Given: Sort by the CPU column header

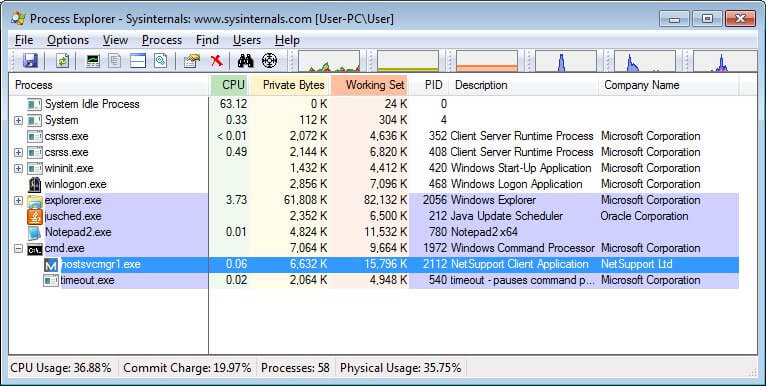Looking at the screenshot, I should click(x=229, y=85).
